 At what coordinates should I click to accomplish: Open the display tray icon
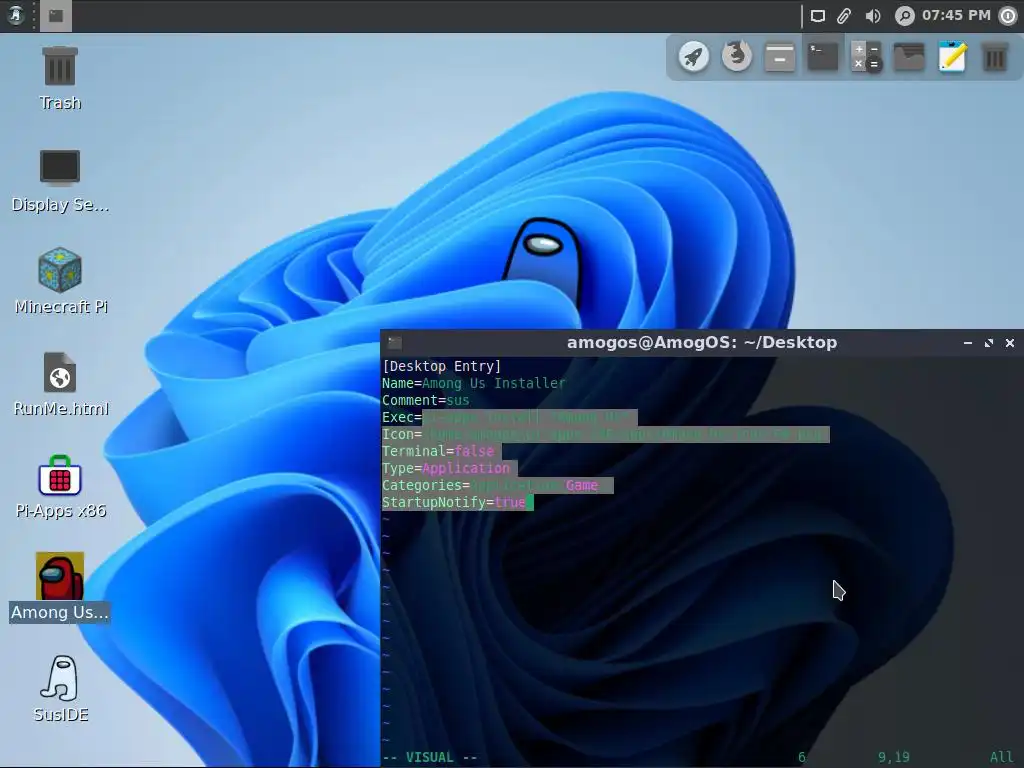pyautogui.click(x=818, y=16)
